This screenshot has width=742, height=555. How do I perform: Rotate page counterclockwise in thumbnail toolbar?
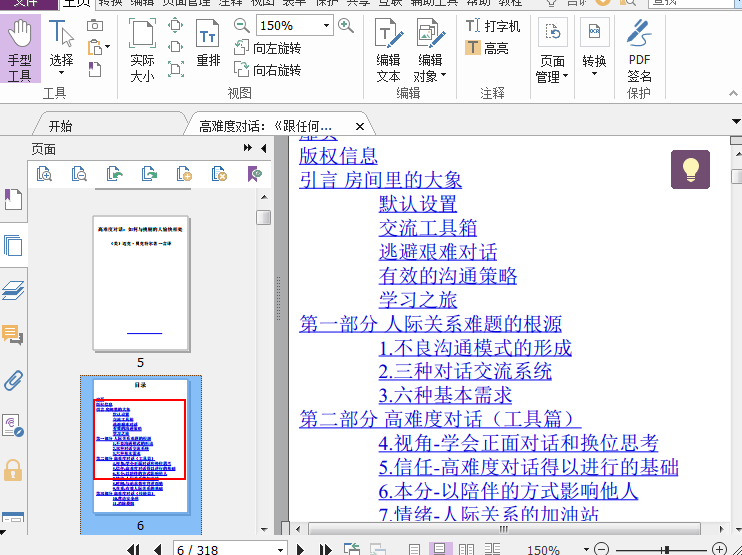click(114, 174)
